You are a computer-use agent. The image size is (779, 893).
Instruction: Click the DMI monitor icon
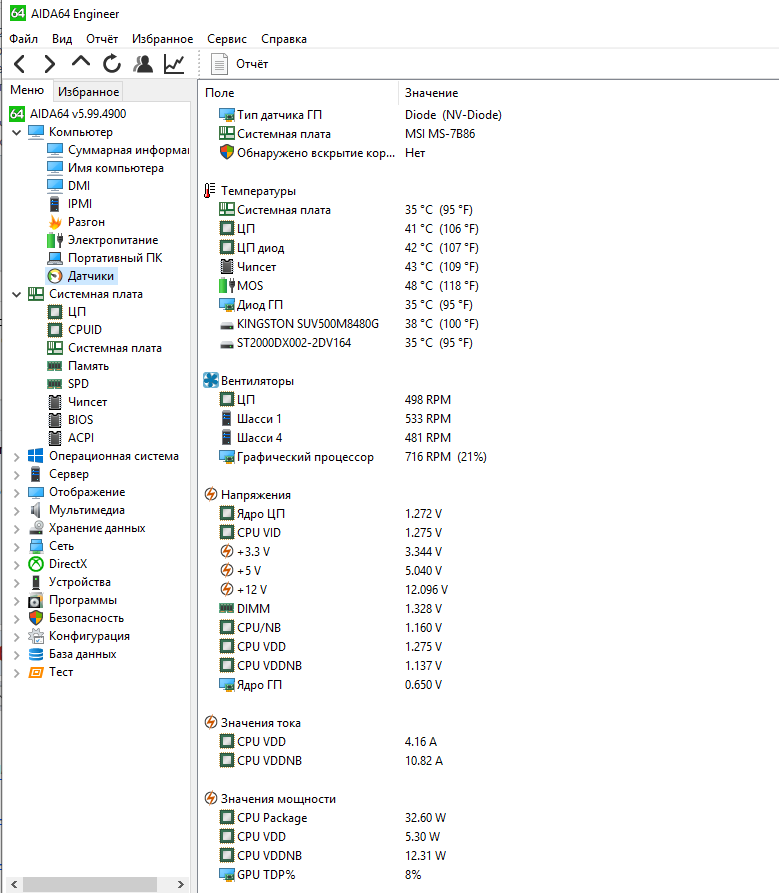point(55,186)
